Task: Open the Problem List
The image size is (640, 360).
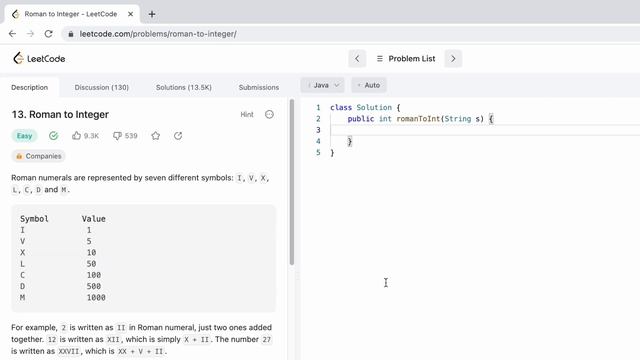Action: point(406,59)
